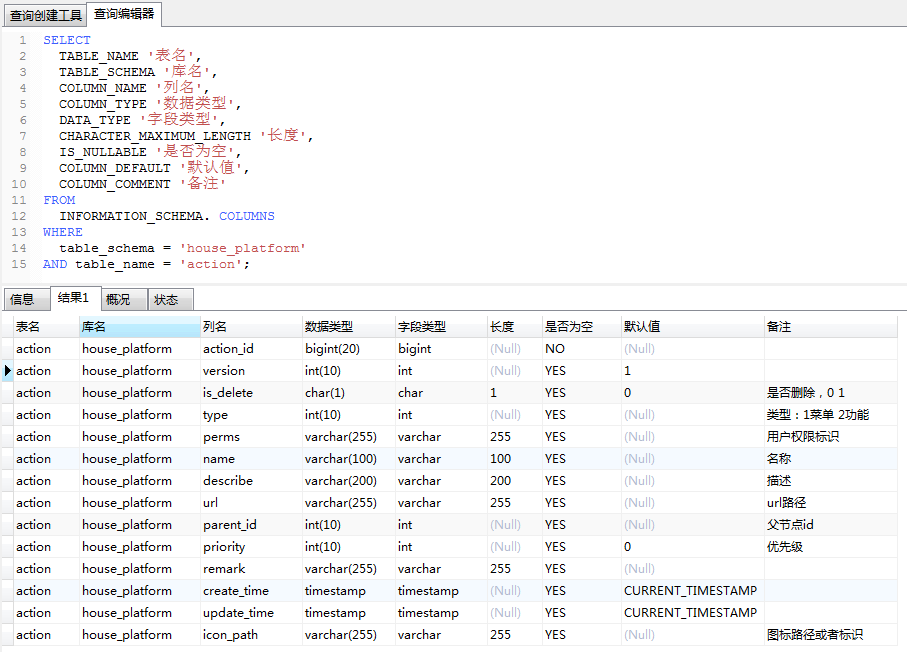Viewport: 907px width, 652px height.
Task: Click the 'house_platform' string in the query
Action: click(x=242, y=248)
